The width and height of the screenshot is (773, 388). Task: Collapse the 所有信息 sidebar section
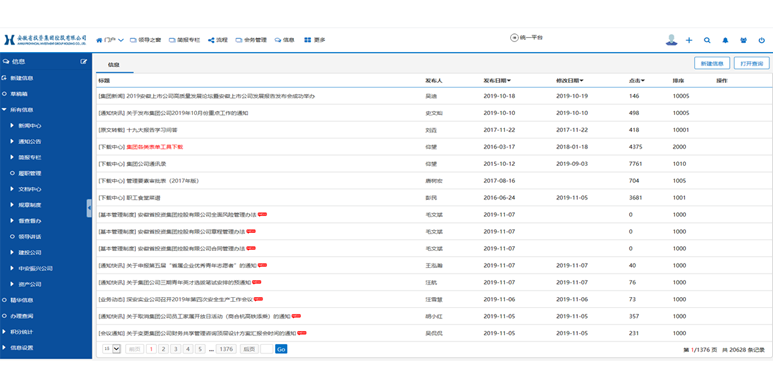pyautogui.click(x=4, y=110)
